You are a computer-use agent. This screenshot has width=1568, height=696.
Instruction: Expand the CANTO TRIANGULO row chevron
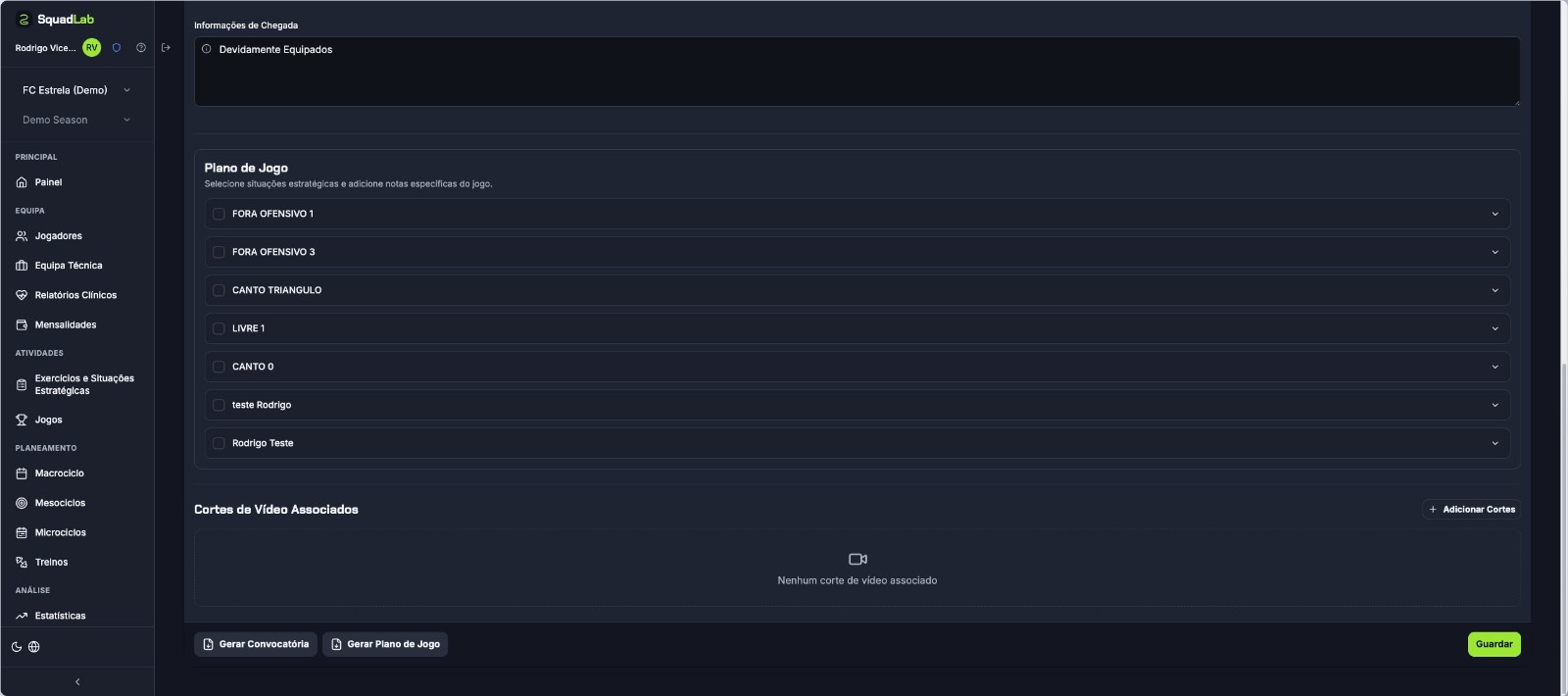tap(1494, 290)
